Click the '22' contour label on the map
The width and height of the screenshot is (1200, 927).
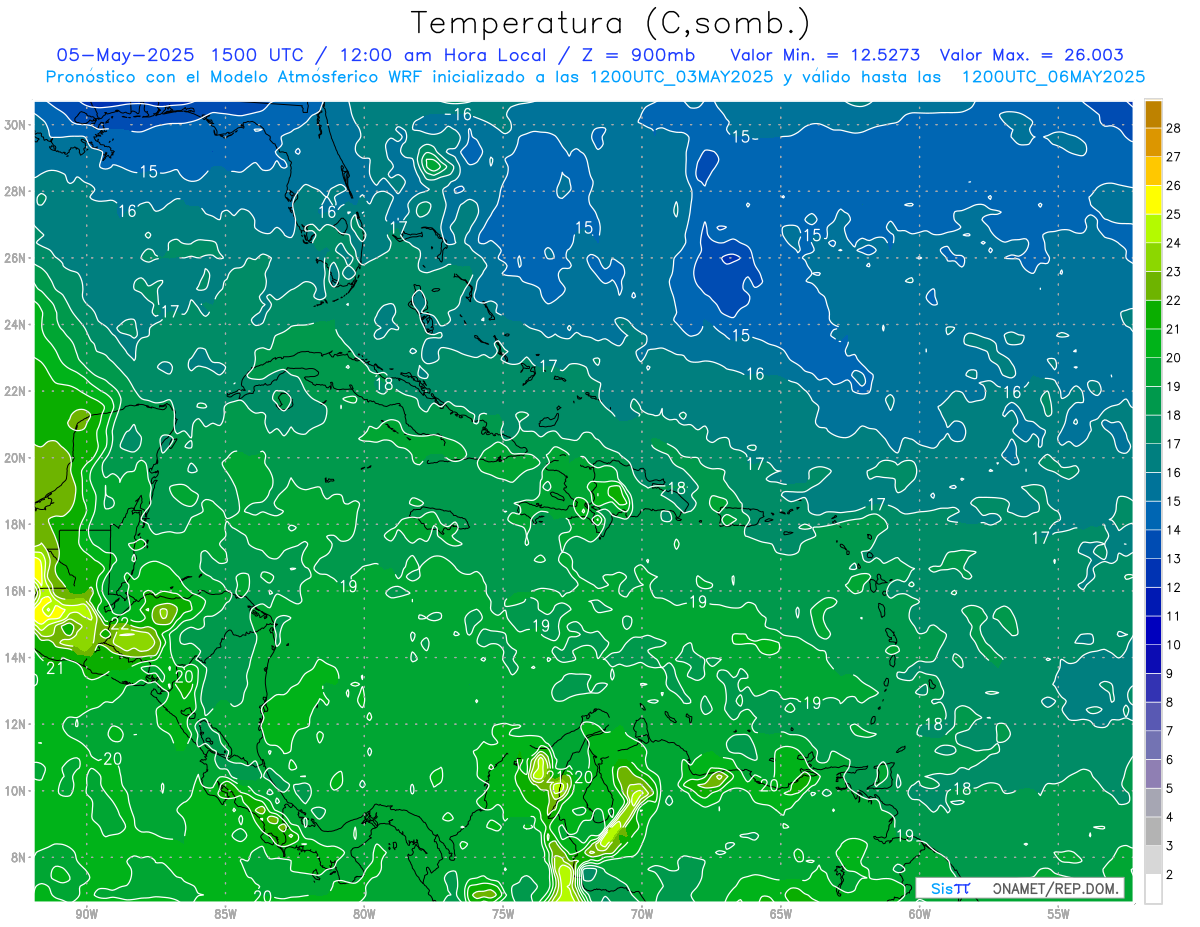(x=119, y=624)
